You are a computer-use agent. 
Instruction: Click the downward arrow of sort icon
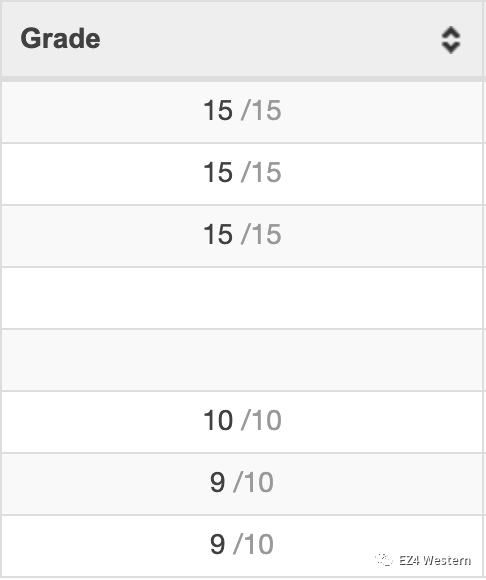451,47
